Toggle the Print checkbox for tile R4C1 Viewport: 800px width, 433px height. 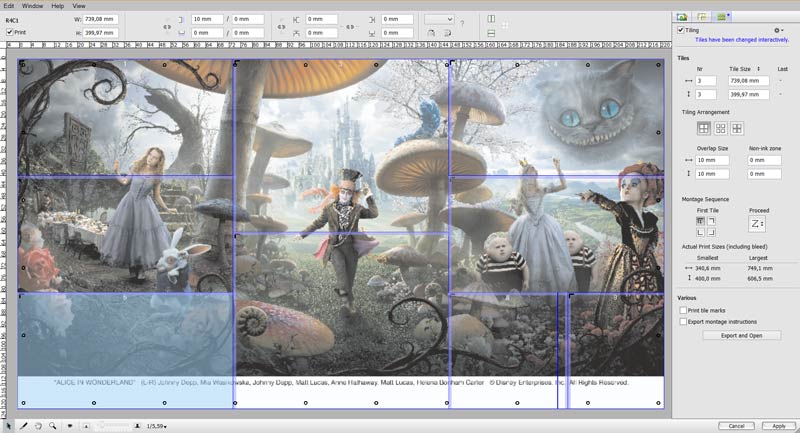pyautogui.click(x=10, y=32)
